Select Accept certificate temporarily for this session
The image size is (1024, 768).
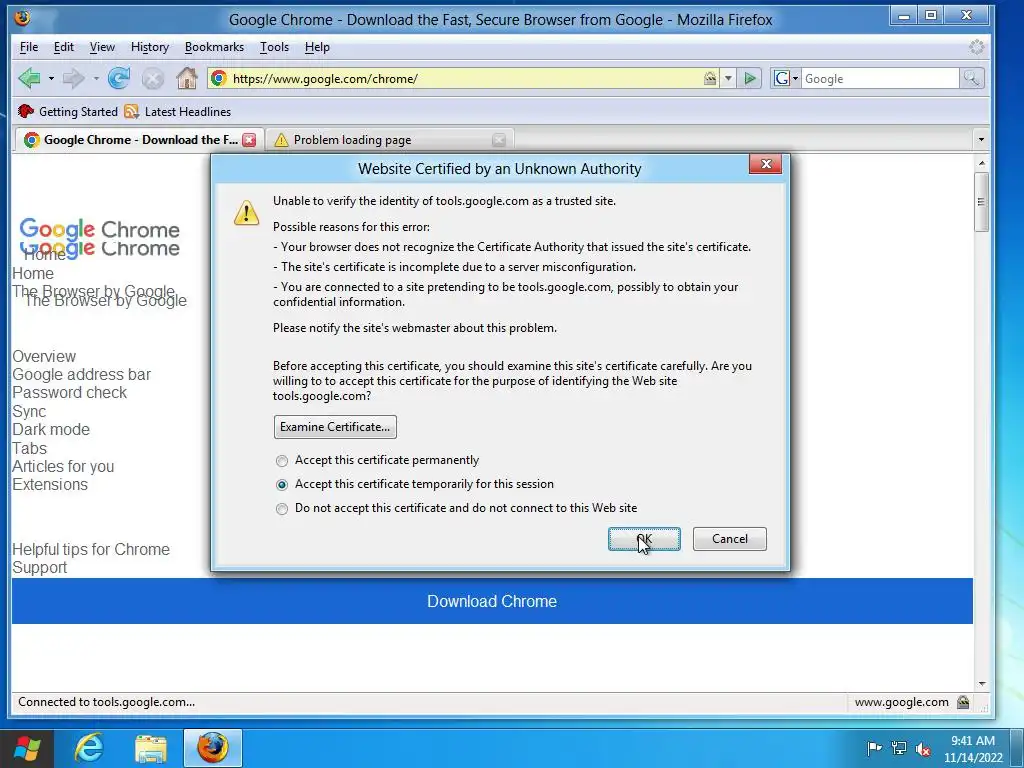[281, 485]
